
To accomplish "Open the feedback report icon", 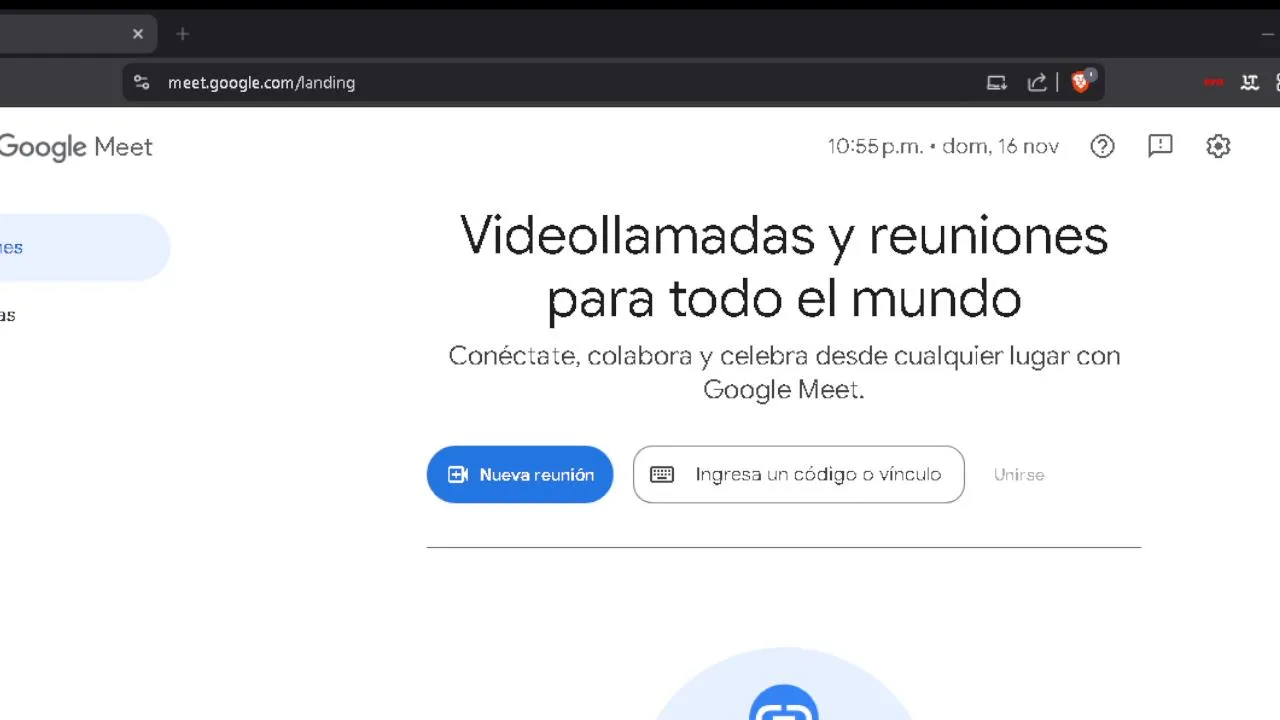I will [1160, 146].
